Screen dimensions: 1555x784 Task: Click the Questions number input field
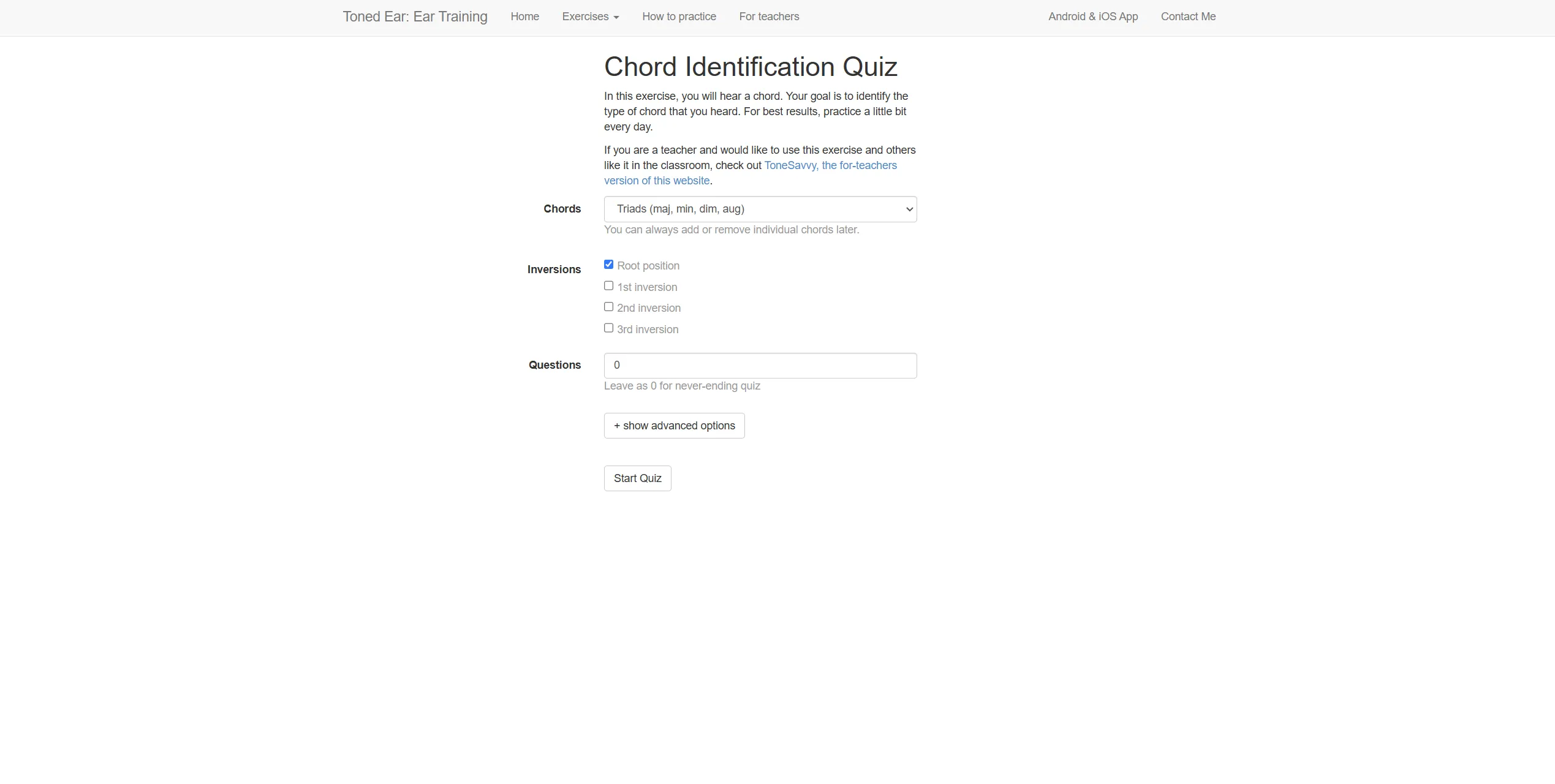pyautogui.click(x=760, y=366)
